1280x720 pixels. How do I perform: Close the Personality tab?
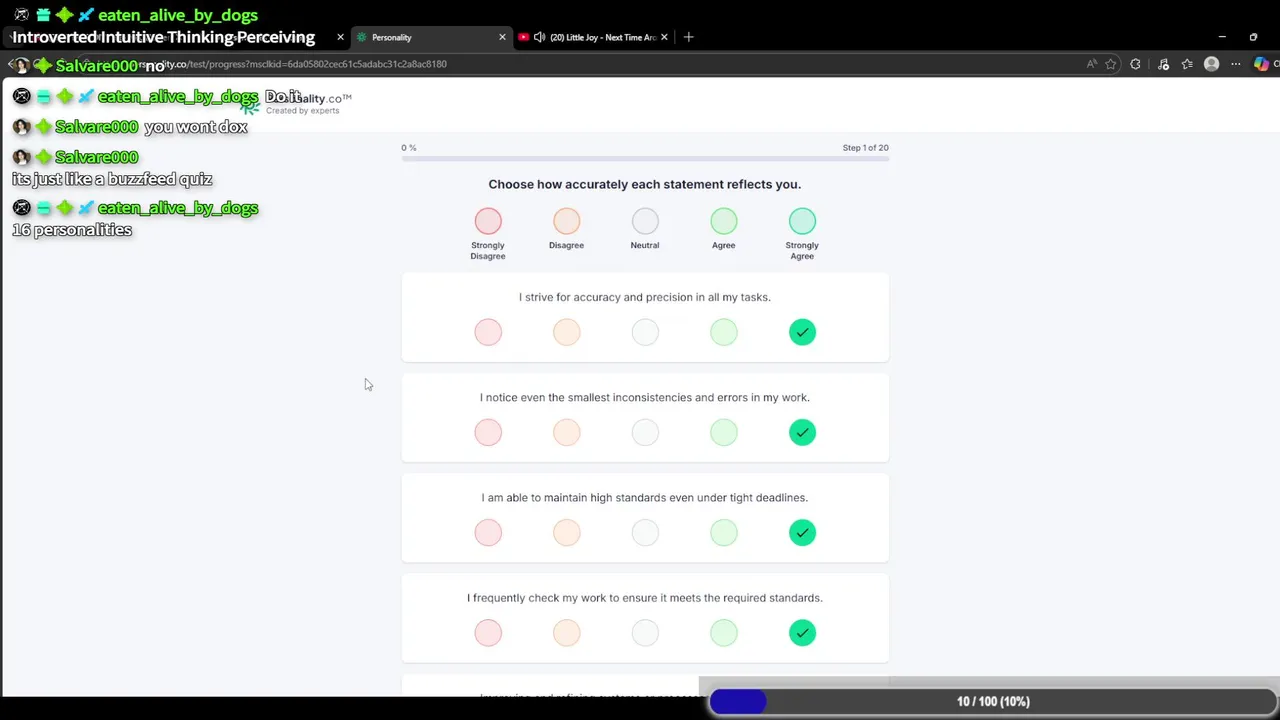(502, 37)
